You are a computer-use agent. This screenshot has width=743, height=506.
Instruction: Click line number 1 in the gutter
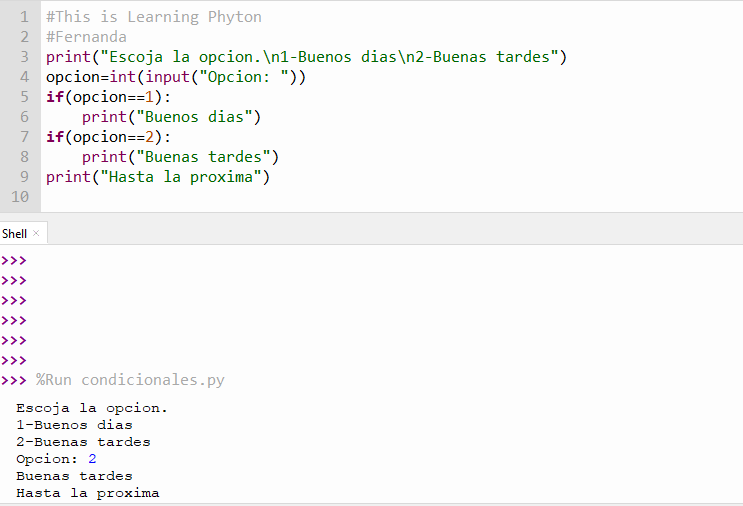[24, 17]
